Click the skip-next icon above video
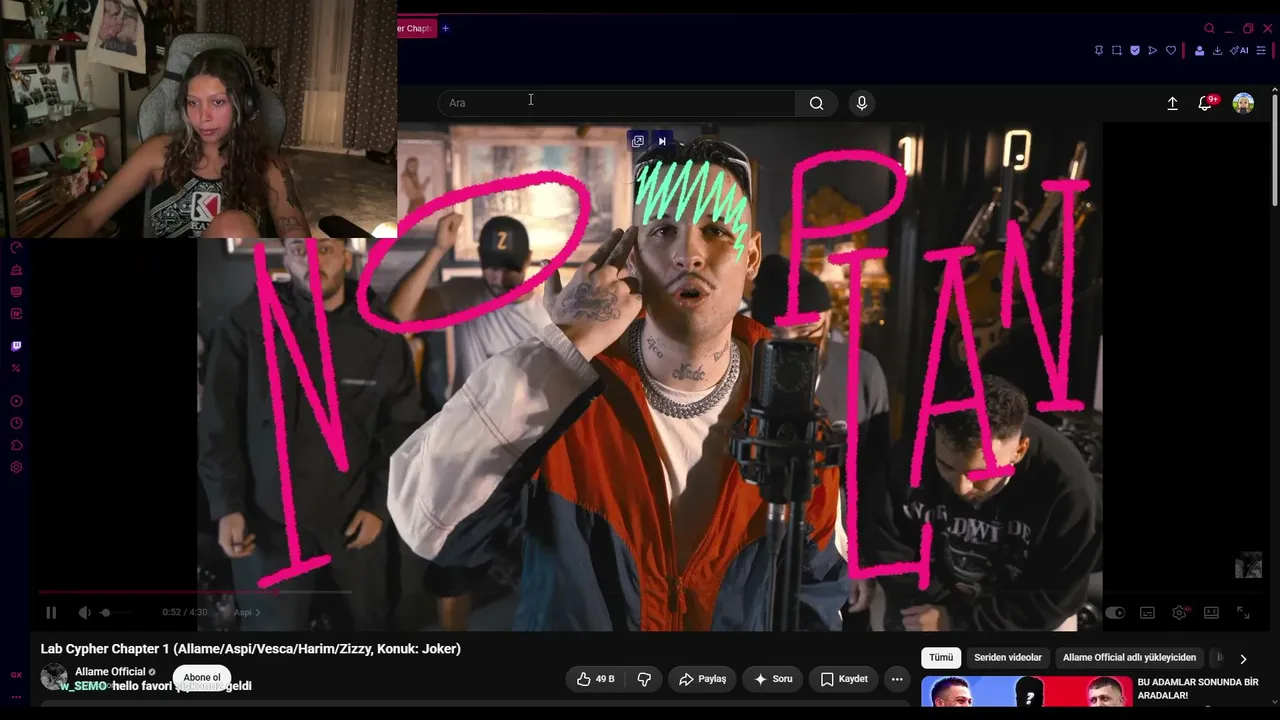This screenshot has width=1280, height=720. (x=662, y=141)
